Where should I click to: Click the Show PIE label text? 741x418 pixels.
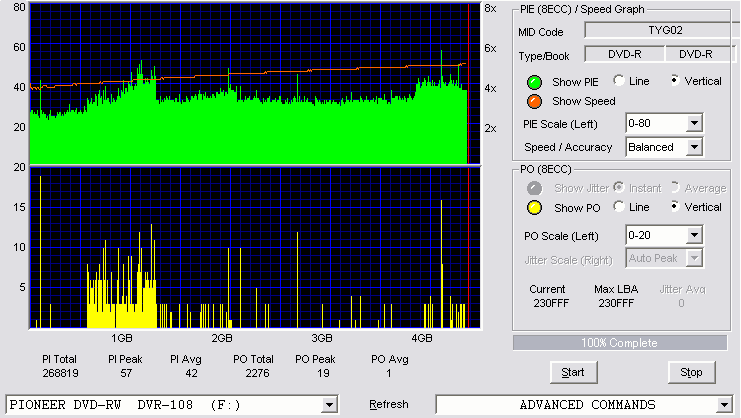pyautogui.click(x=575, y=82)
